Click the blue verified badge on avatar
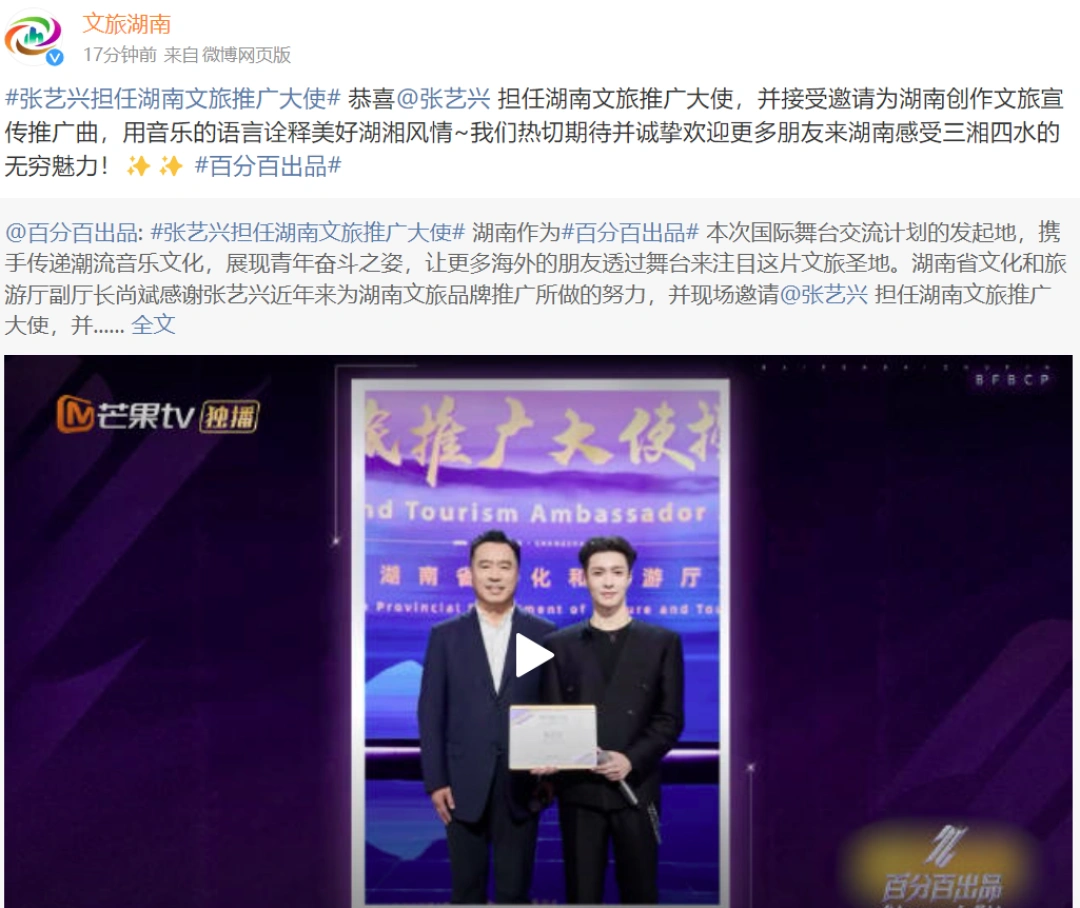Image resolution: width=1080 pixels, height=908 pixels. tap(55, 58)
